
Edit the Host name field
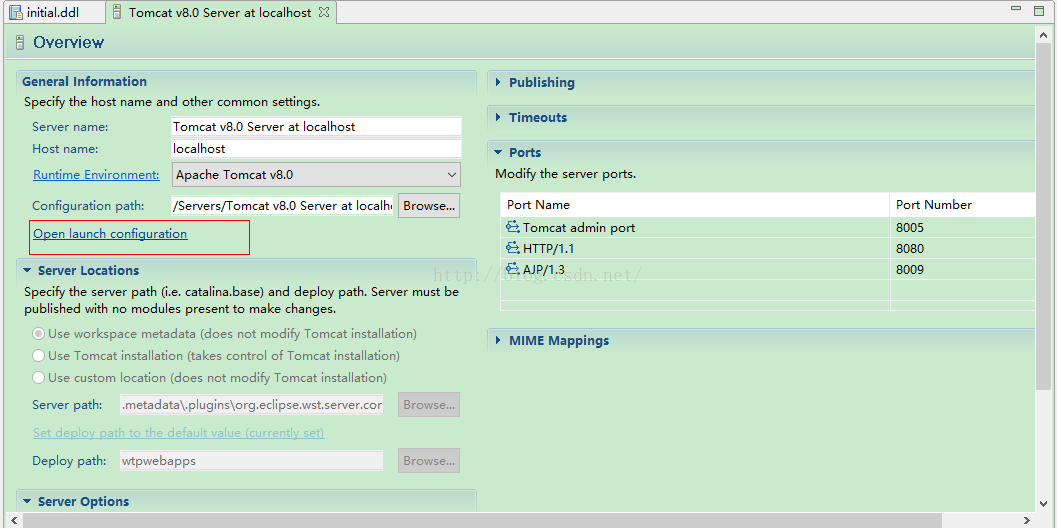316,148
